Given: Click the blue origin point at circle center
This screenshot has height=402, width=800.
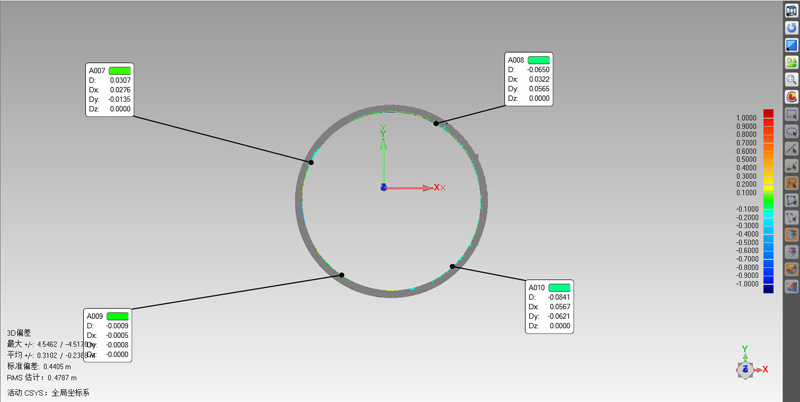Looking at the screenshot, I should pyautogui.click(x=383, y=188).
